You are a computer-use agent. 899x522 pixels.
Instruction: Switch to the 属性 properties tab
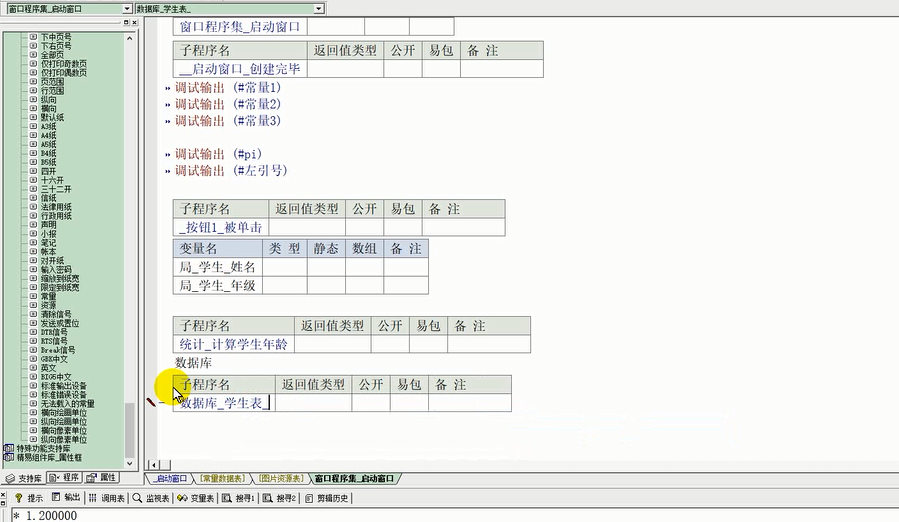[x=102, y=478]
